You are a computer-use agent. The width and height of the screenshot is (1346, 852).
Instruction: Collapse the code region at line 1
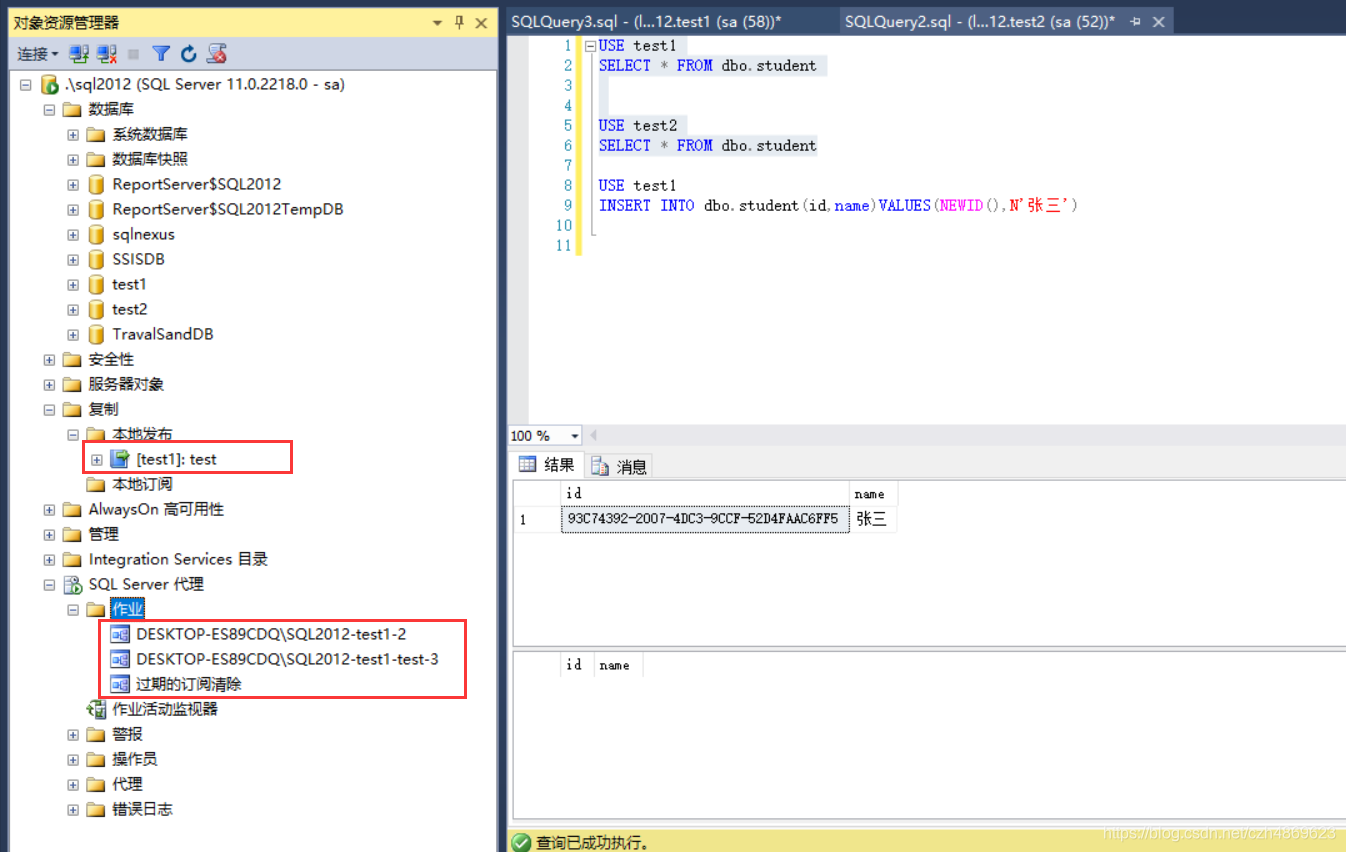click(x=590, y=46)
